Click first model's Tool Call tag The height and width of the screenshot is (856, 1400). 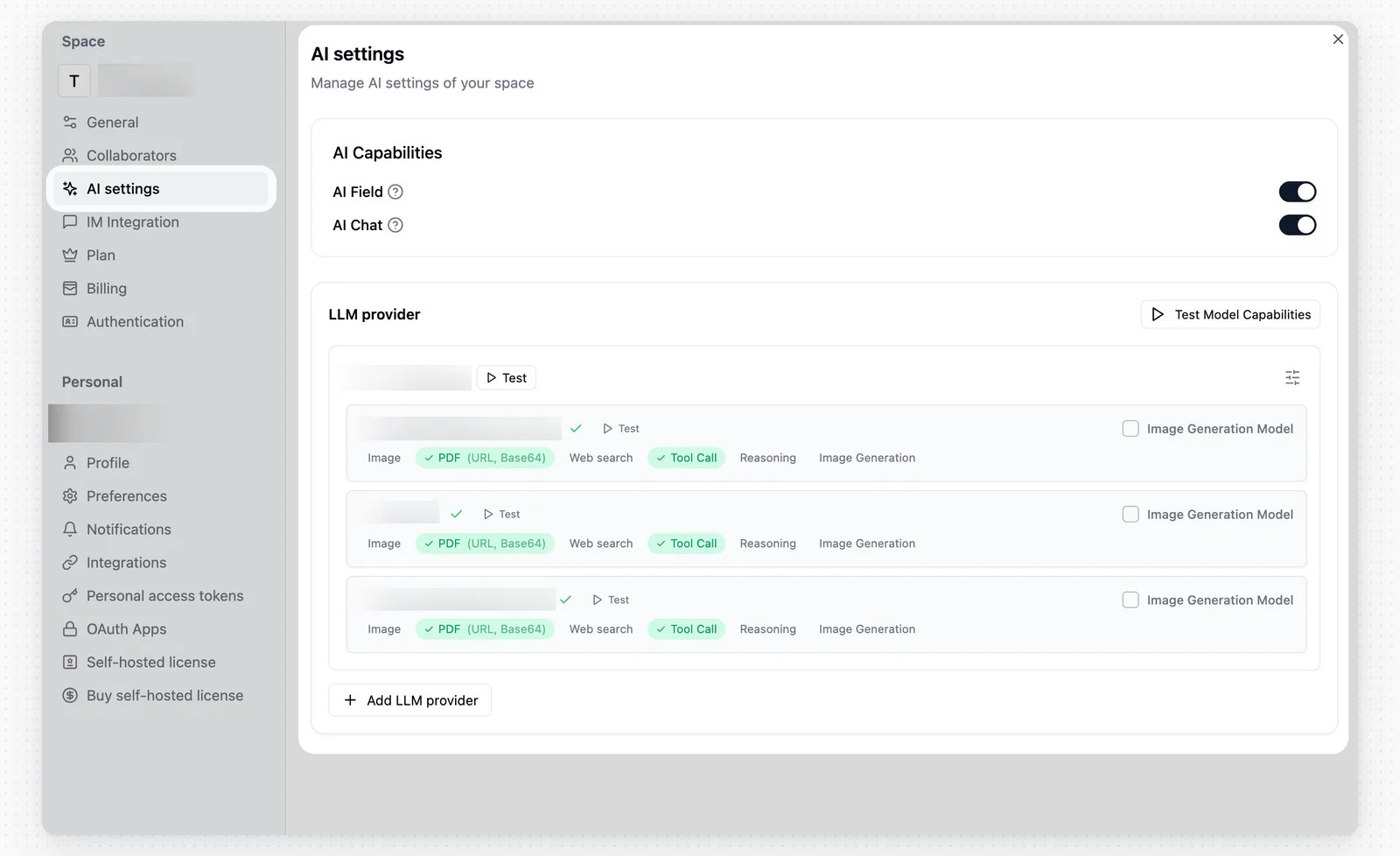(x=687, y=458)
